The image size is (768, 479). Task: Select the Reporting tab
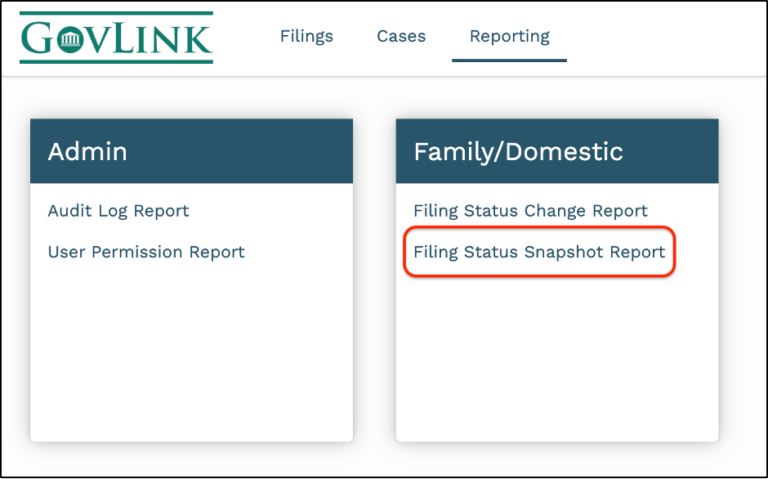coord(509,36)
